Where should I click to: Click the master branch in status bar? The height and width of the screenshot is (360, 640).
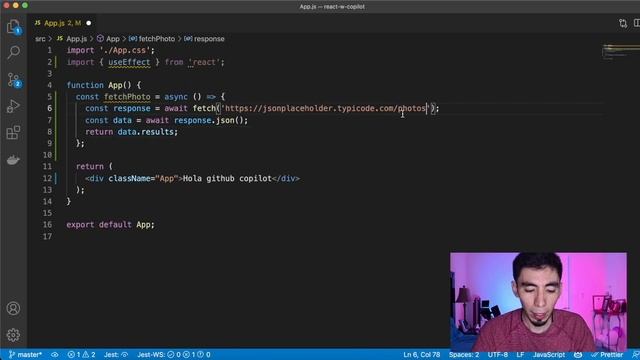[25, 355]
